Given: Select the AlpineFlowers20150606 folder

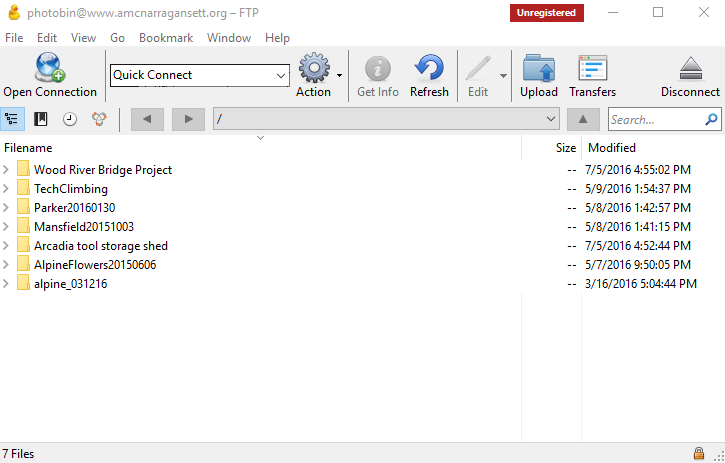Looking at the screenshot, I should 95,265.
